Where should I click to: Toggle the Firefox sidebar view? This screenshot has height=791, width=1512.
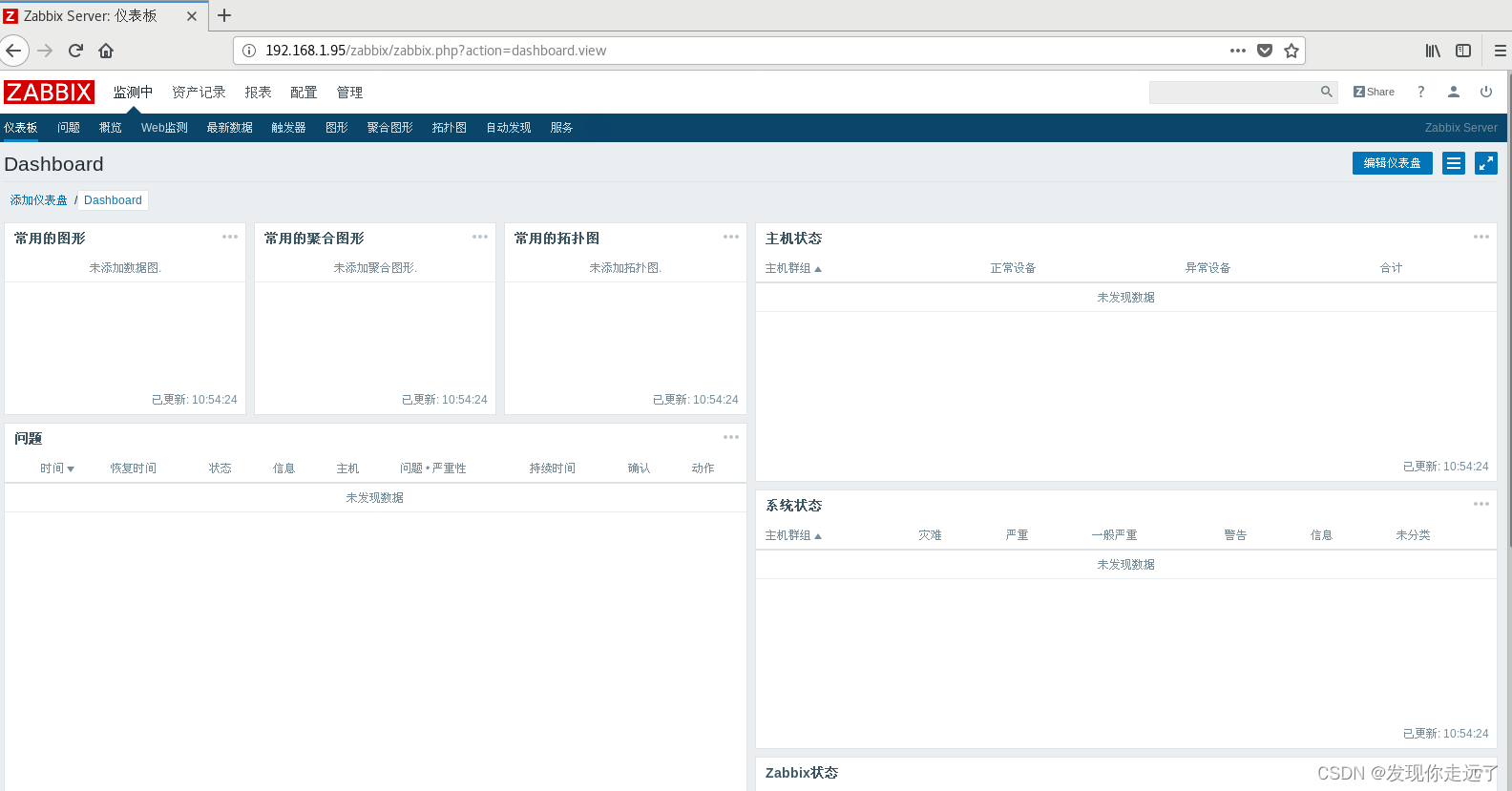(1463, 51)
